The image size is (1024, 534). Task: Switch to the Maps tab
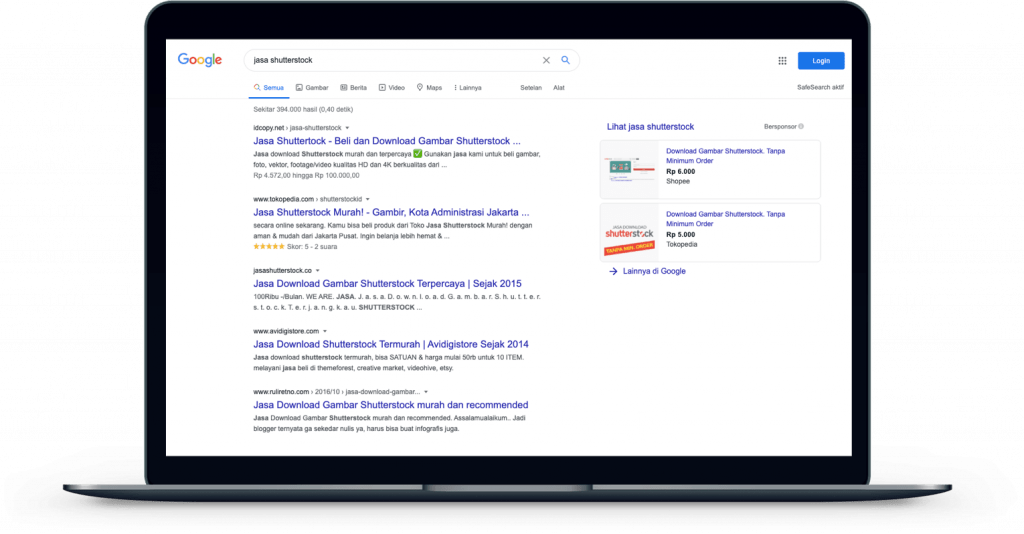tap(429, 87)
